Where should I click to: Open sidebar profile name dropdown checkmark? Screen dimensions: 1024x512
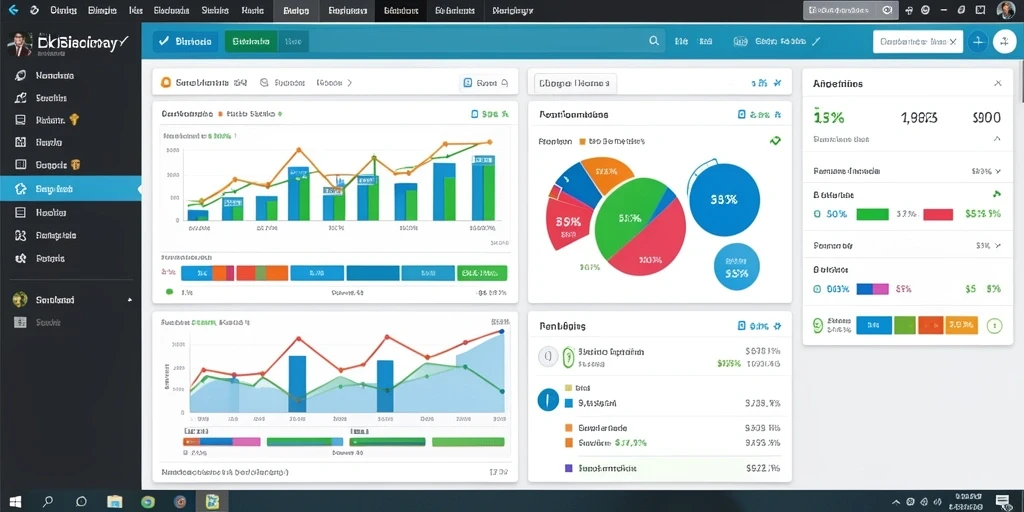123,42
